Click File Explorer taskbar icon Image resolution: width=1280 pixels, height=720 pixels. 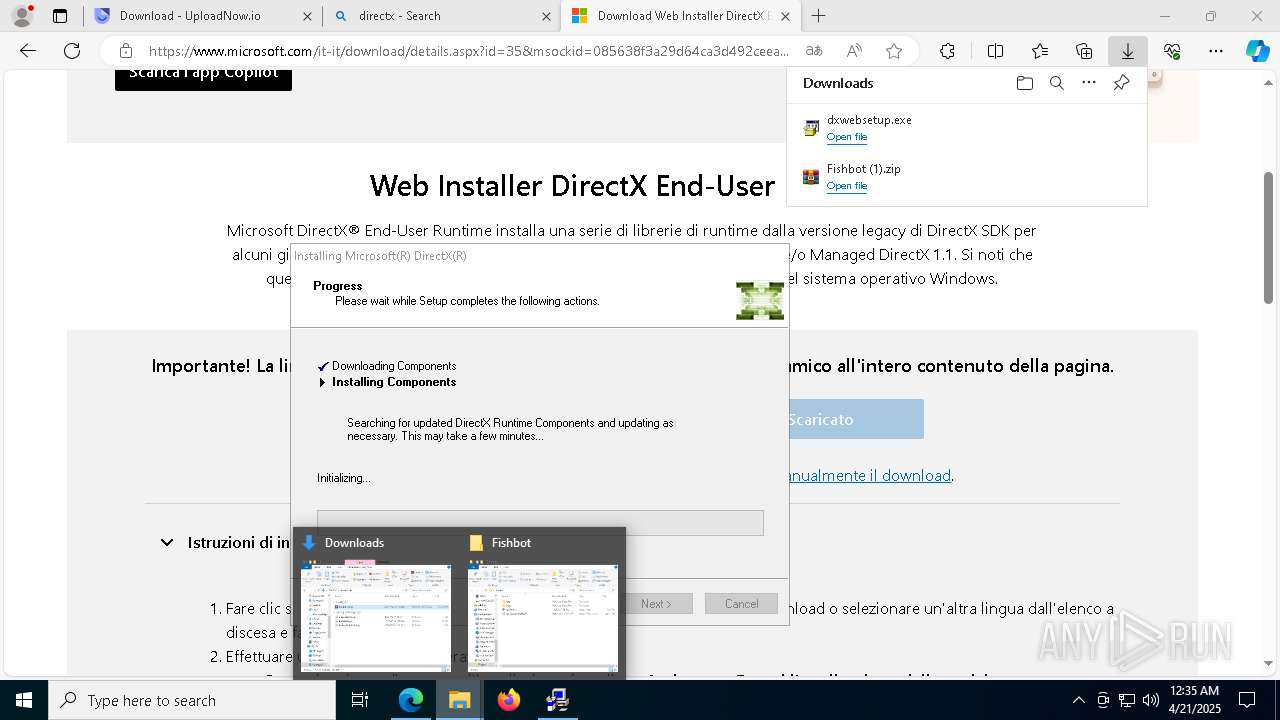tap(459, 700)
